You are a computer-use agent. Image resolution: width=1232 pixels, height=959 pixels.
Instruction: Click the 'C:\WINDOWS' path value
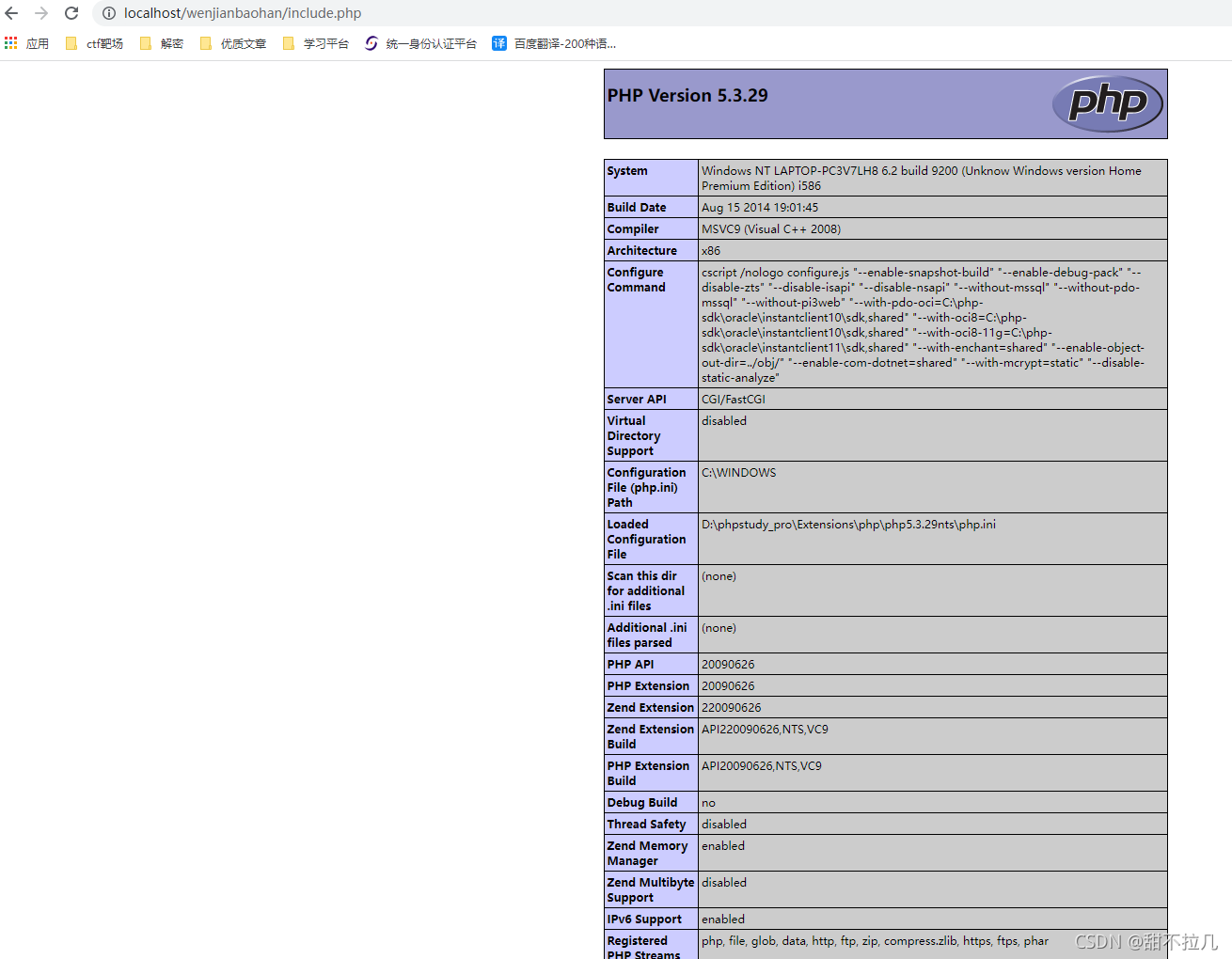point(739,472)
